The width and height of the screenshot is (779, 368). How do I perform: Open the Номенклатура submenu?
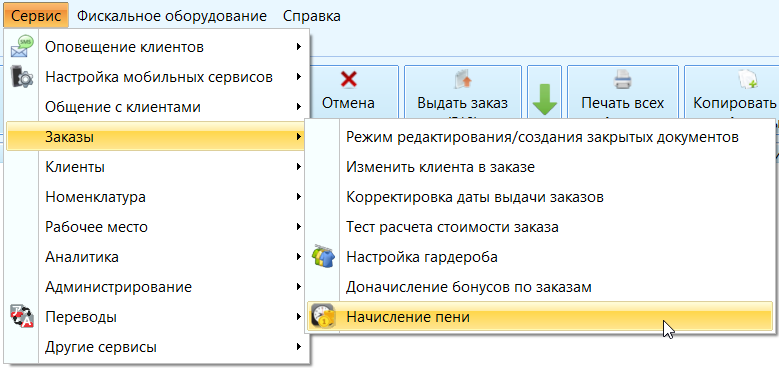pos(156,197)
